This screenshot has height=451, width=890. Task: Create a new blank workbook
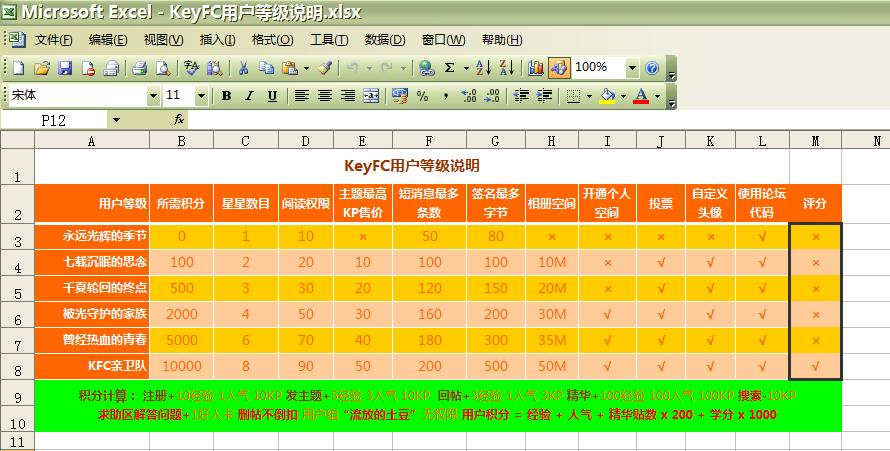(19, 69)
